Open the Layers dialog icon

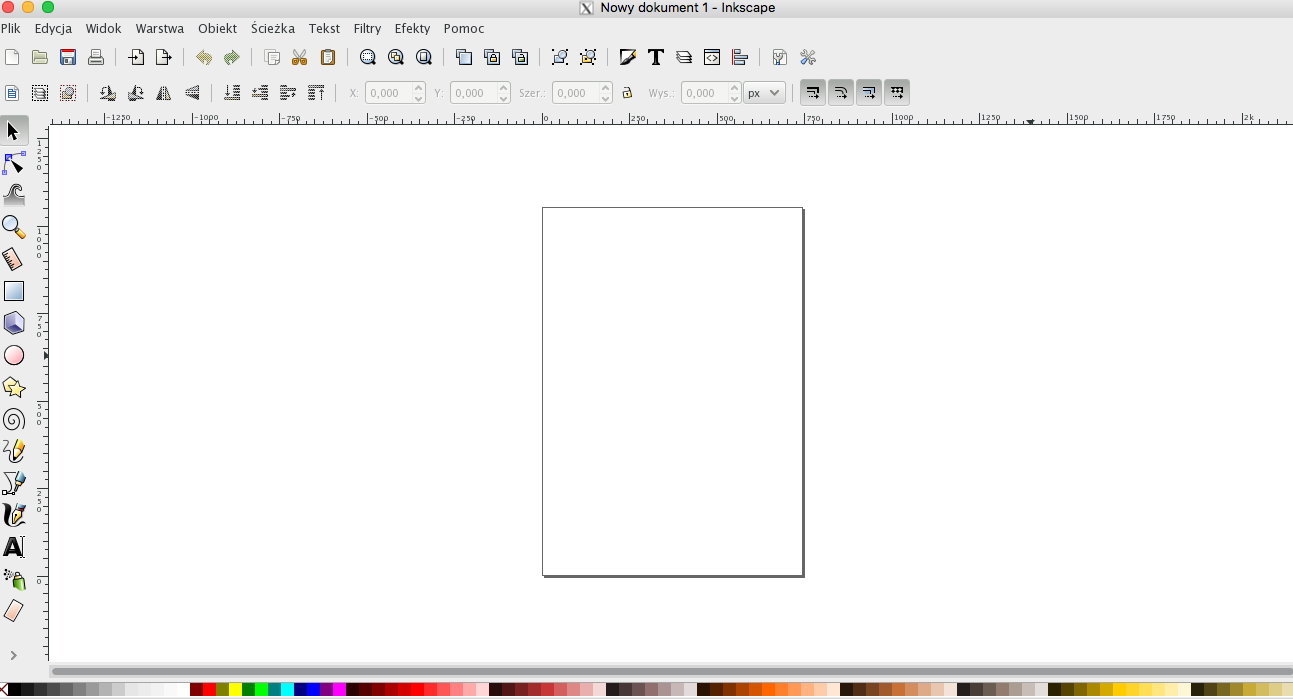[x=684, y=57]
